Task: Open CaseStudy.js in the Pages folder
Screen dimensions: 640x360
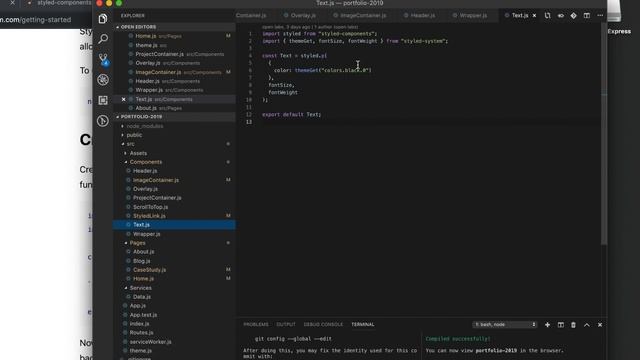Action: (175, 270)
